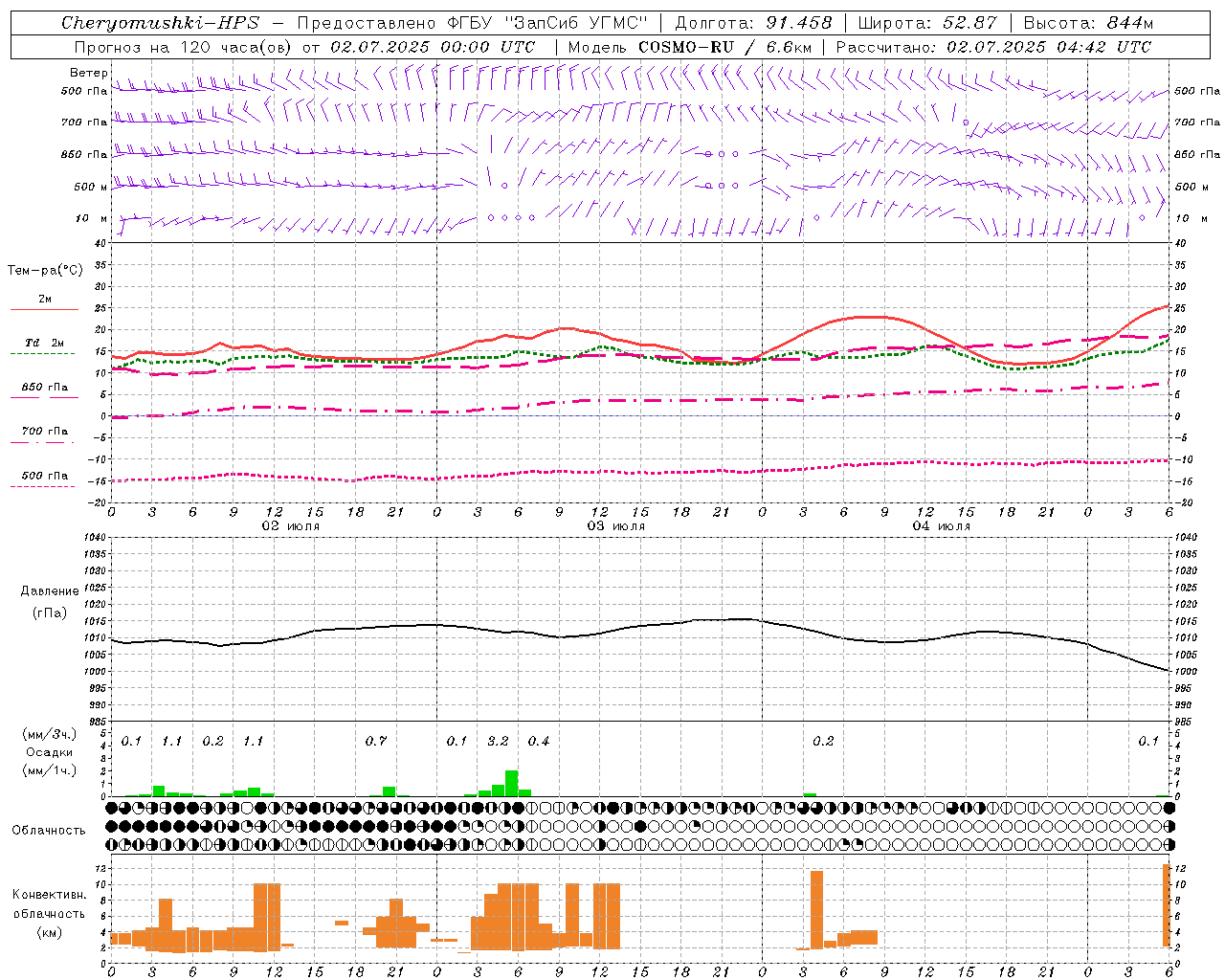1225x980 pixels.
Task: Select the Модель COSMO-RU / 6.6км label
Action: (689, 47)
